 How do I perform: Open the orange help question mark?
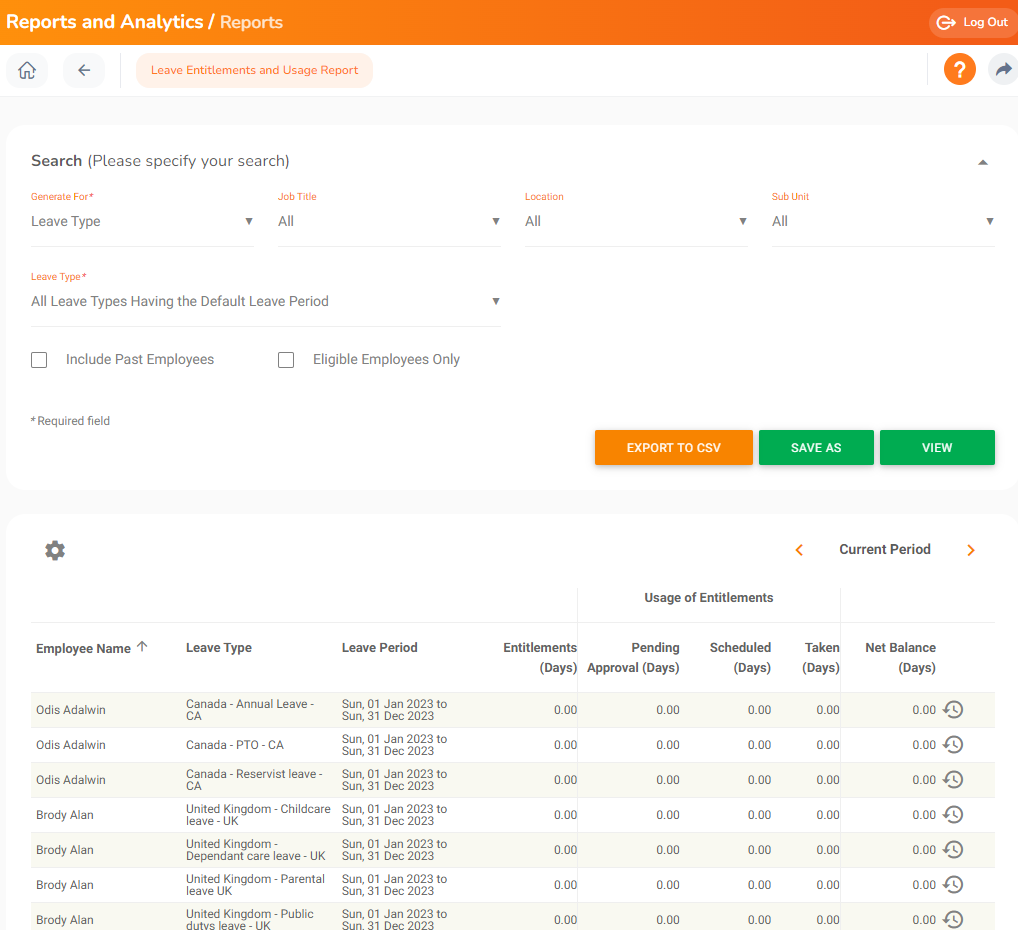tap(960, 69)
